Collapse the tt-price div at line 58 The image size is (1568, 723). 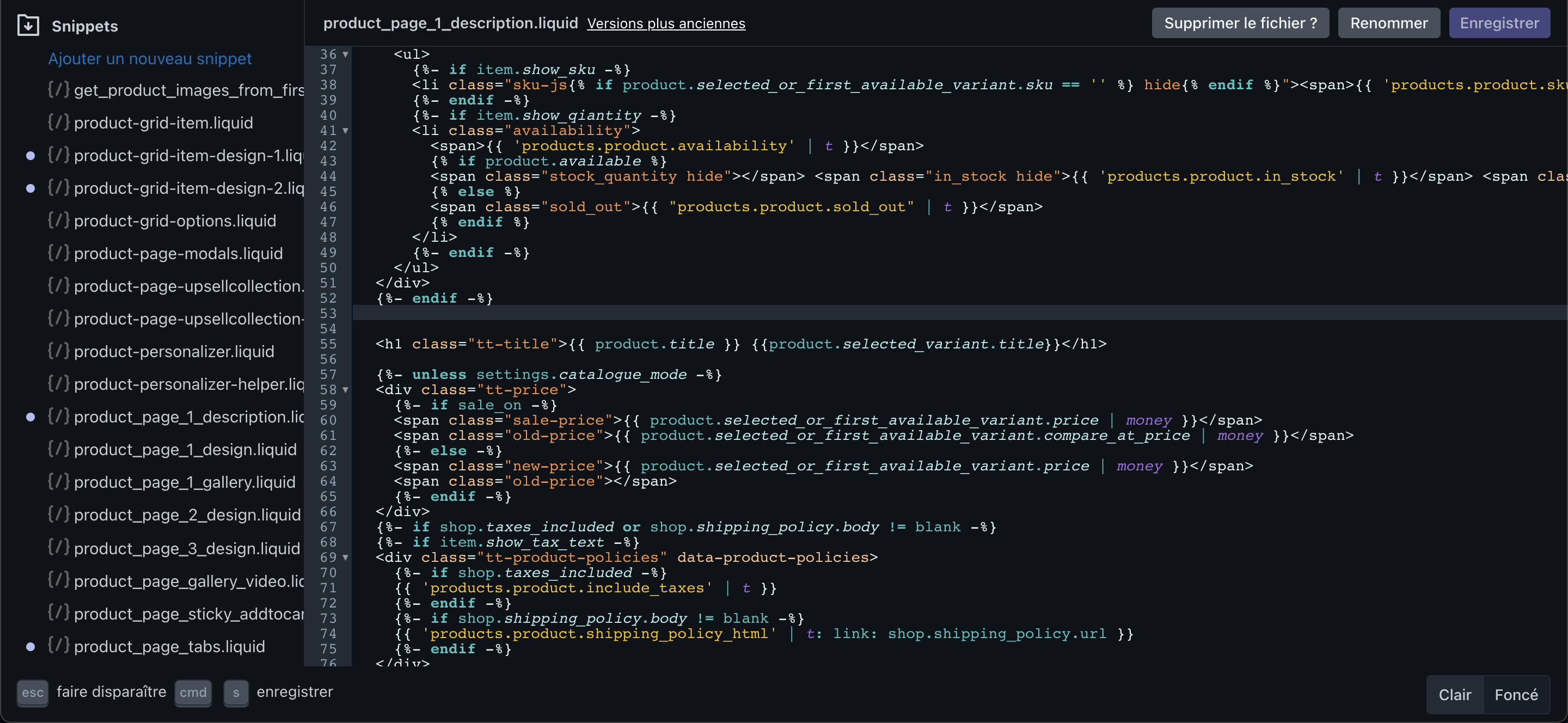pyautogui.click(x=345, y=389)
